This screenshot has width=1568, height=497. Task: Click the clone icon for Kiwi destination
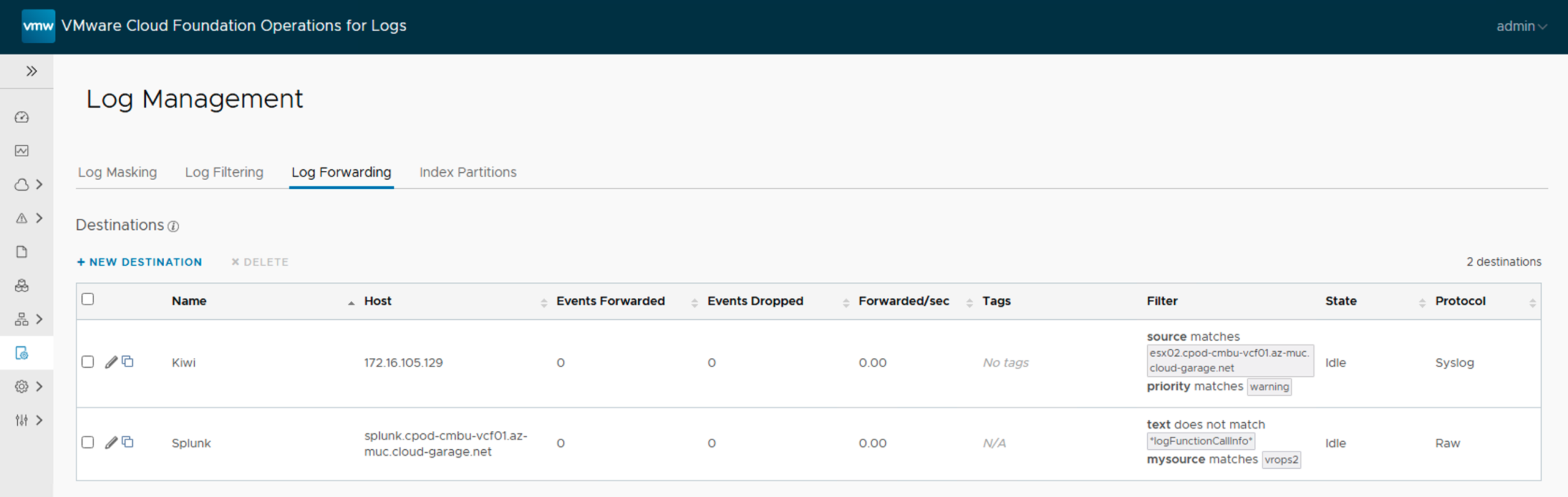click(127, 362)
